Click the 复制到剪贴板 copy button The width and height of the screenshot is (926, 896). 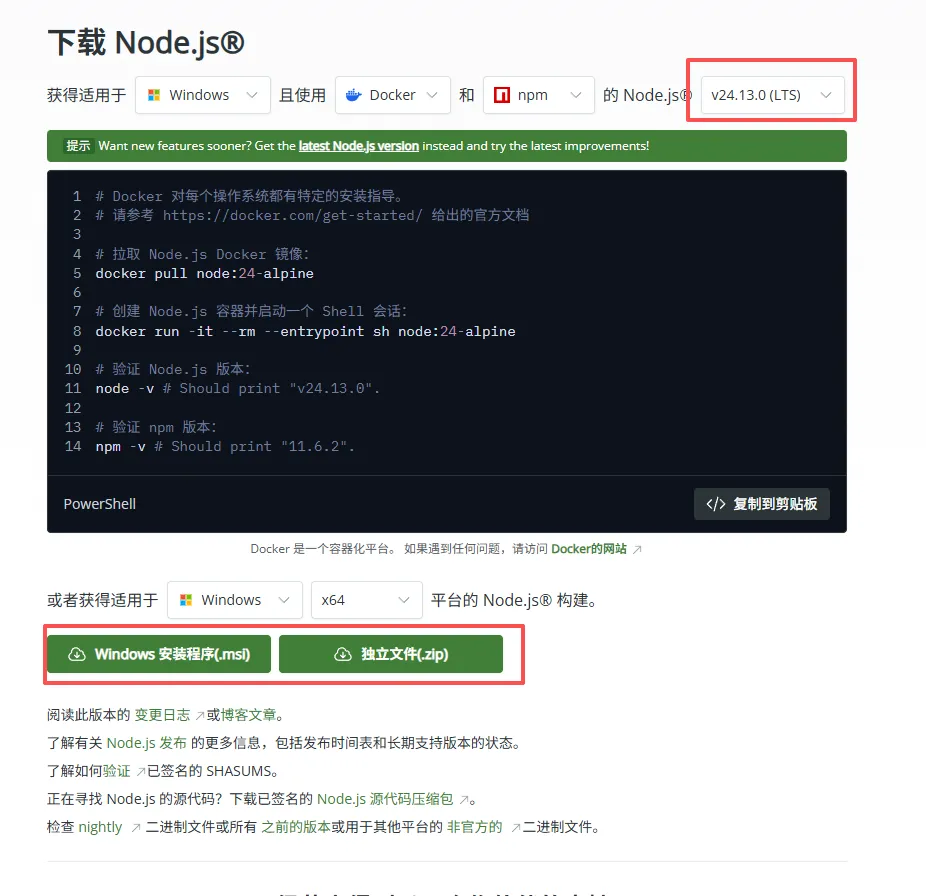click(x=762, y=504)
